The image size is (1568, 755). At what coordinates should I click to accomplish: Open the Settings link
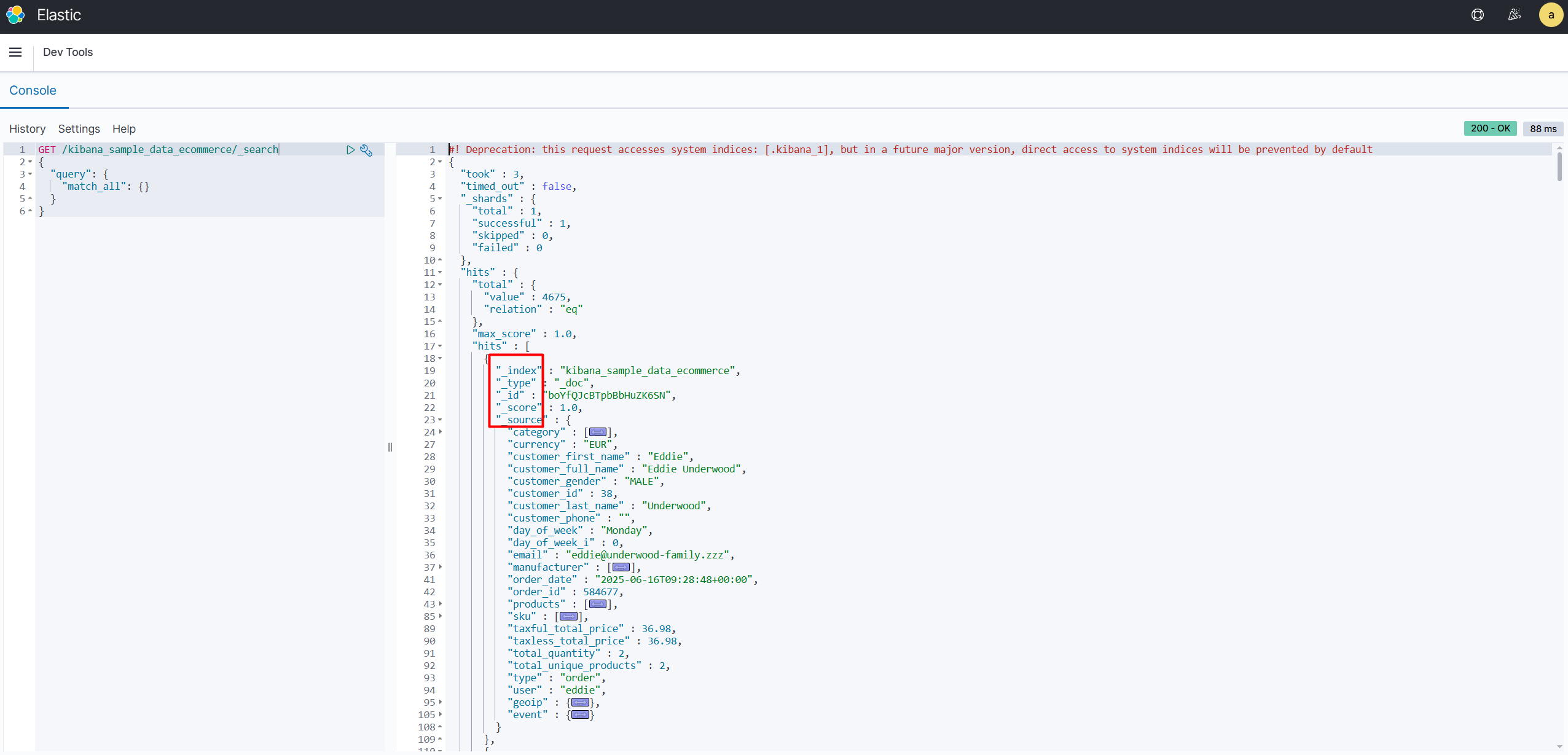(79, 129)
